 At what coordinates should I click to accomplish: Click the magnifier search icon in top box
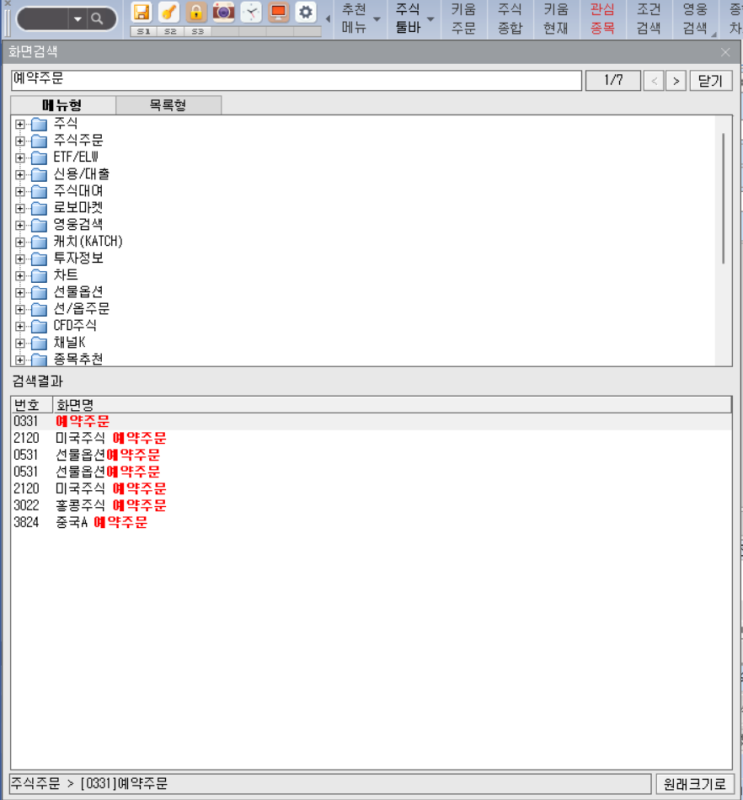tap(97, 19)
